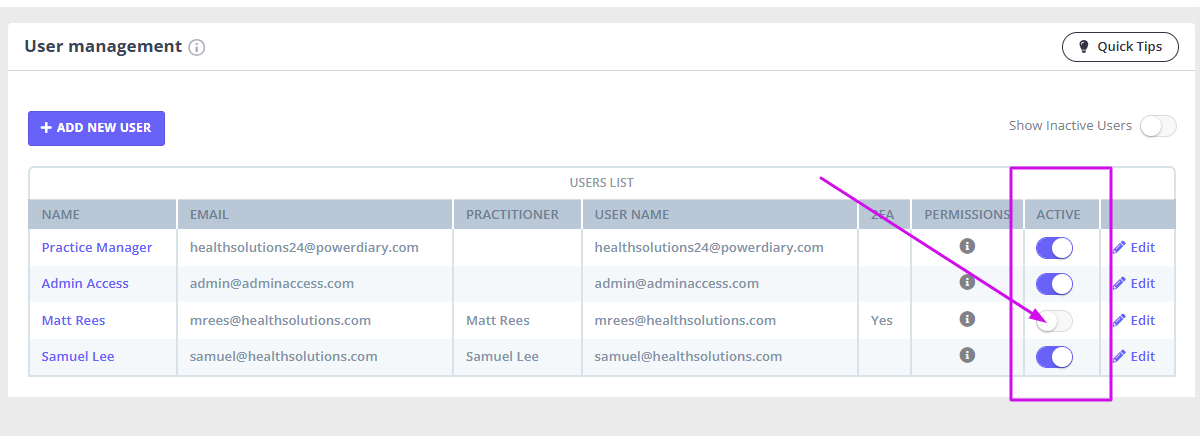The height and width of the screenshot is (436, 1200).
Task: Click pencil icon for Matt Rees row
Action: (x=1119, y=320)
